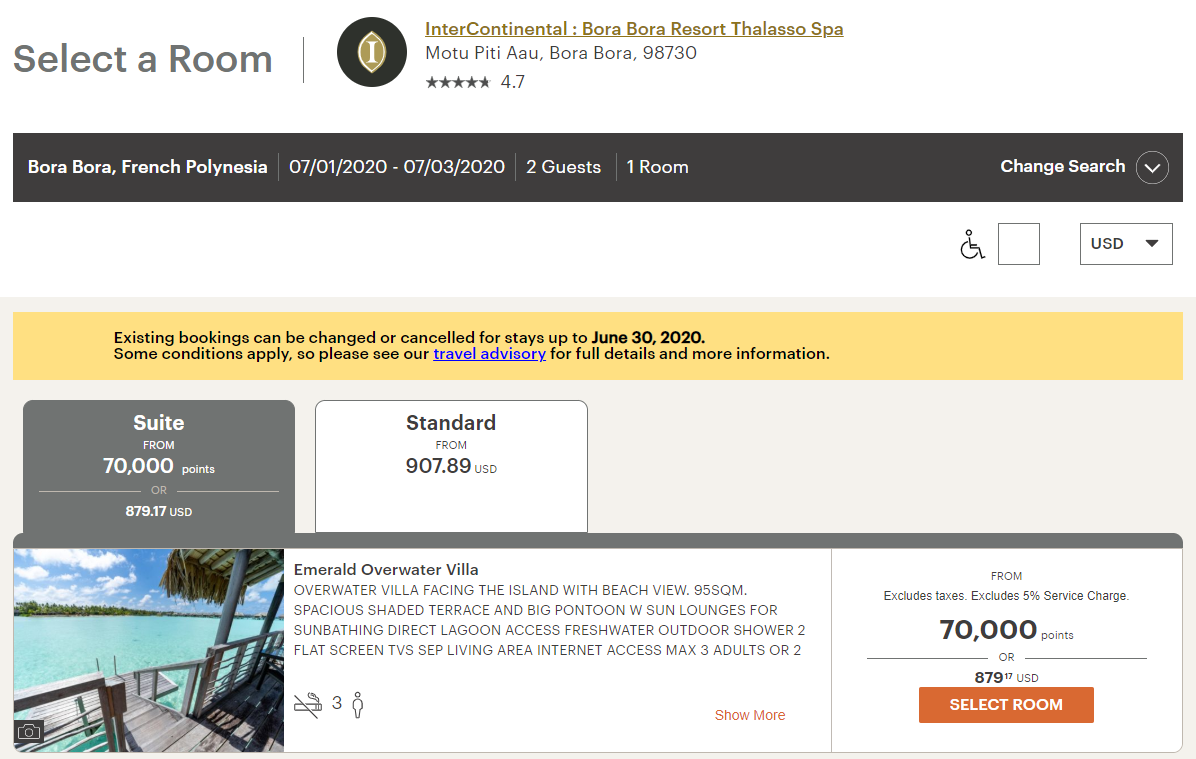This screenshot has width=1196, height=759.
Task: Click the five-star rating icons
Action: 458,82
